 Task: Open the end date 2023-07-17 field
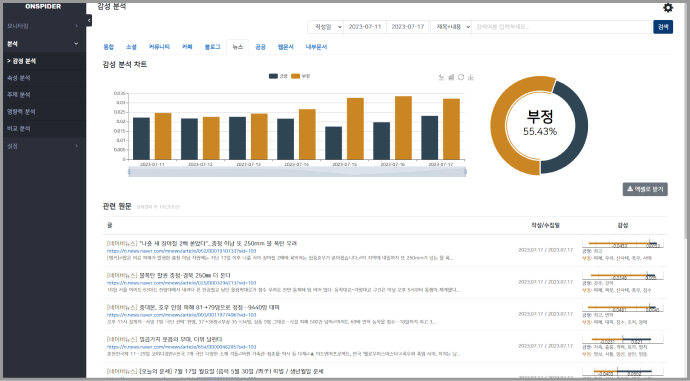pos(407,27)
